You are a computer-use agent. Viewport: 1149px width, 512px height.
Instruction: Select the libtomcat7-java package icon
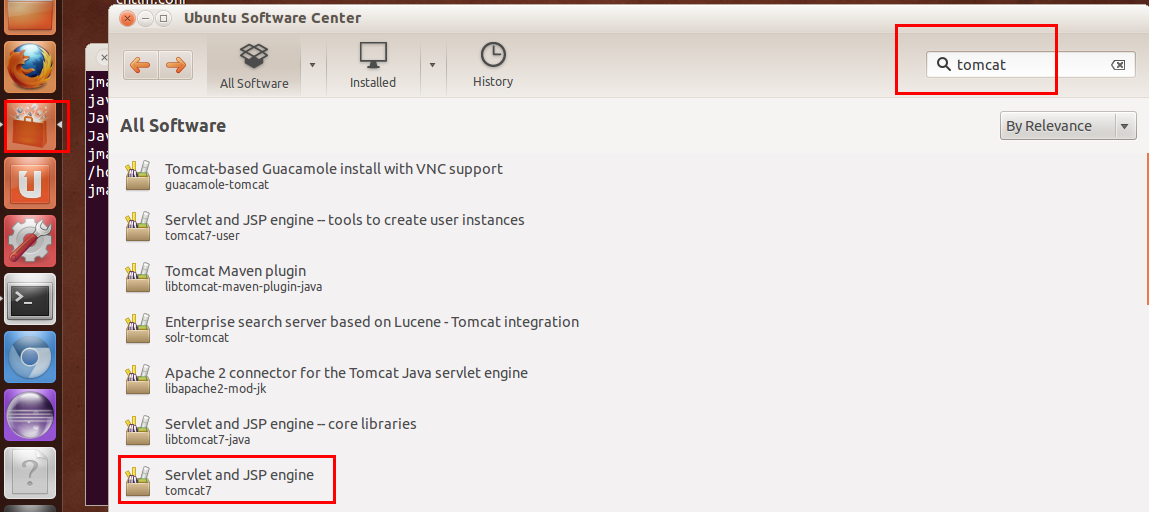(x=138, y=431)
